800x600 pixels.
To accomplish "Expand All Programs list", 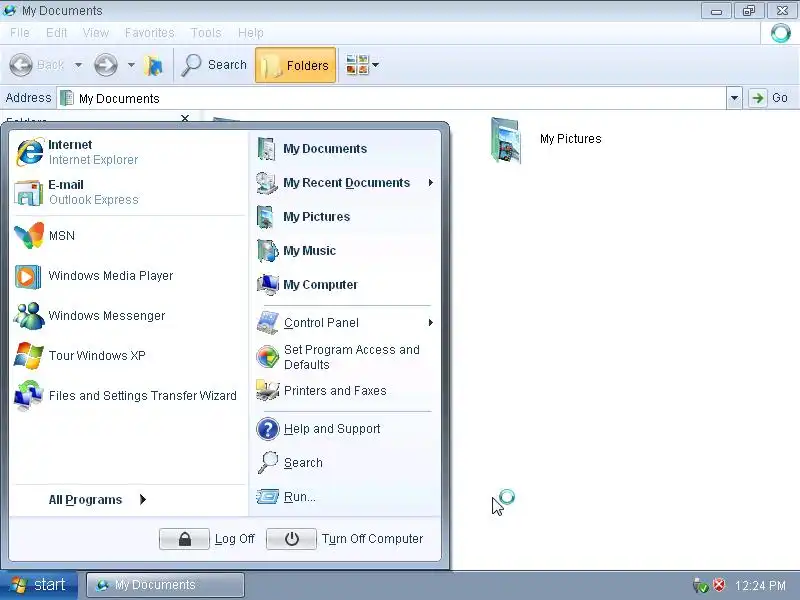I will click(x=97, y=499).
